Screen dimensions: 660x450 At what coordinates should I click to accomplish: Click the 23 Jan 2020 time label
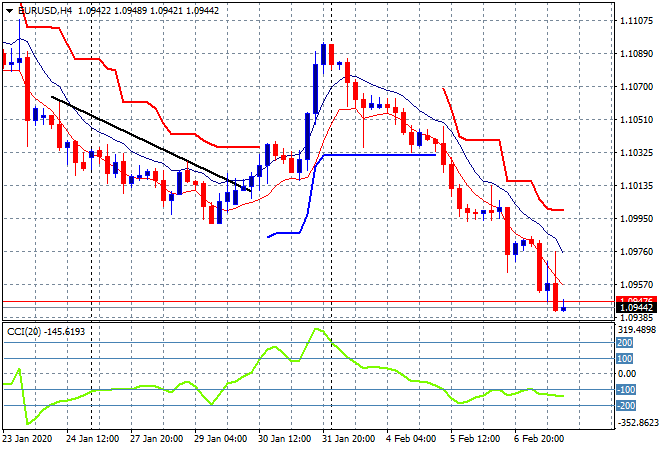point(29,438)
